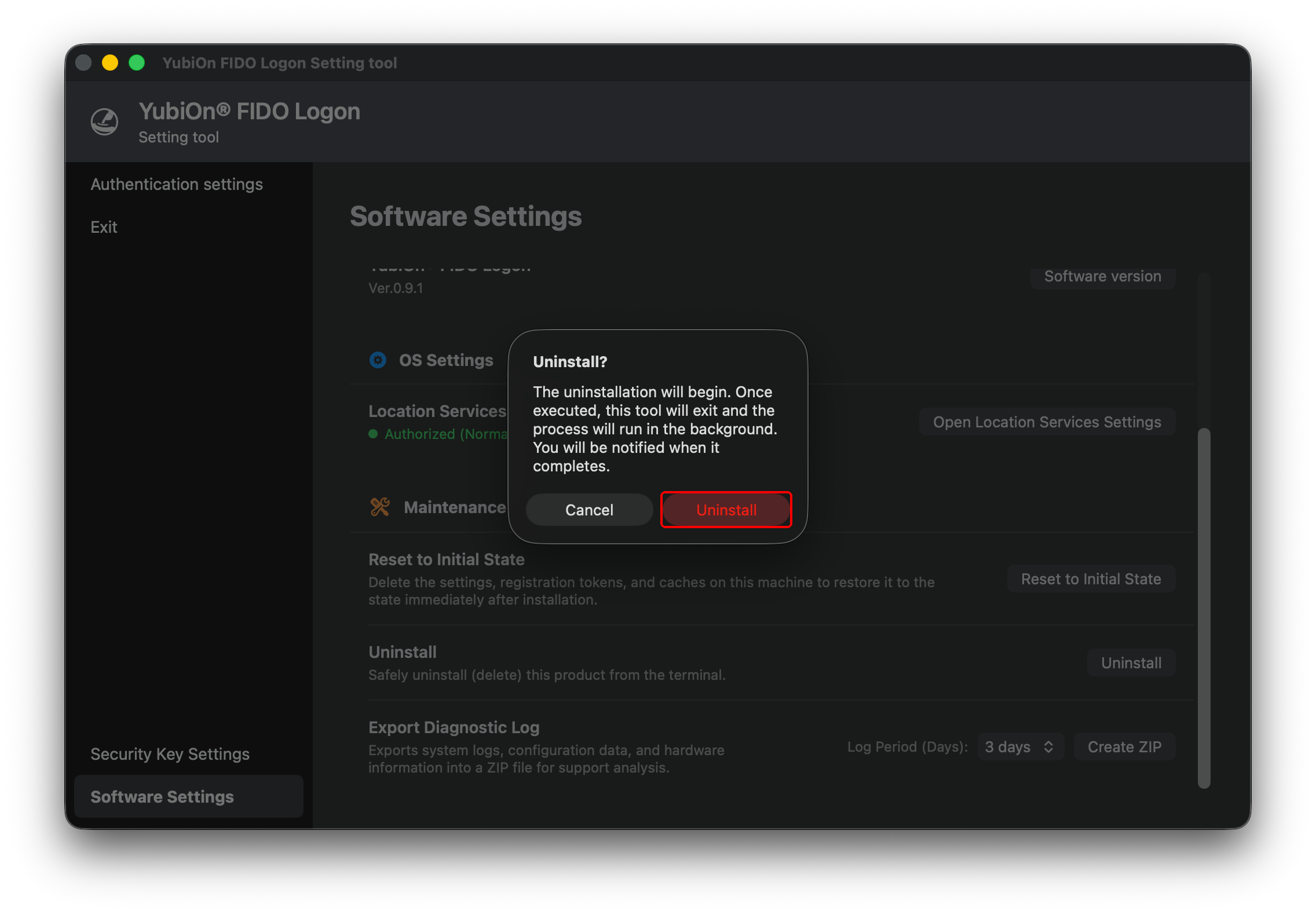Click the YubiOn FIDO Logon header title
The height and width of the screenshot is (915, 1316).
pos(249,111)
